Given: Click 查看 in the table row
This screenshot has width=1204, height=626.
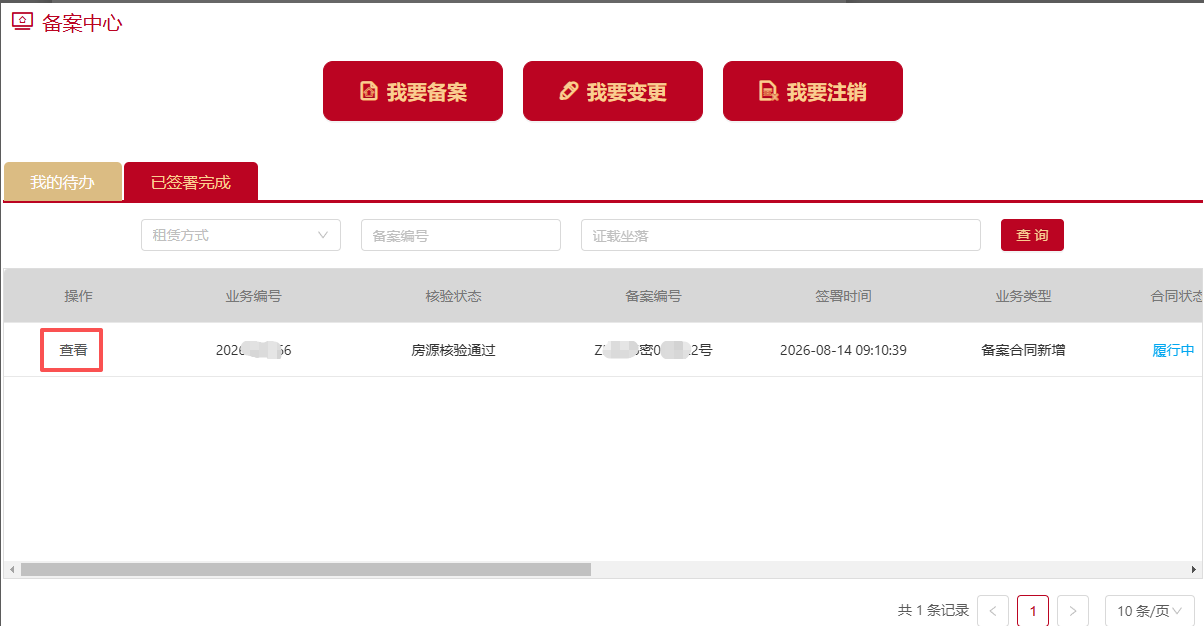Looking at the screenshot, I should pos(73,350).
